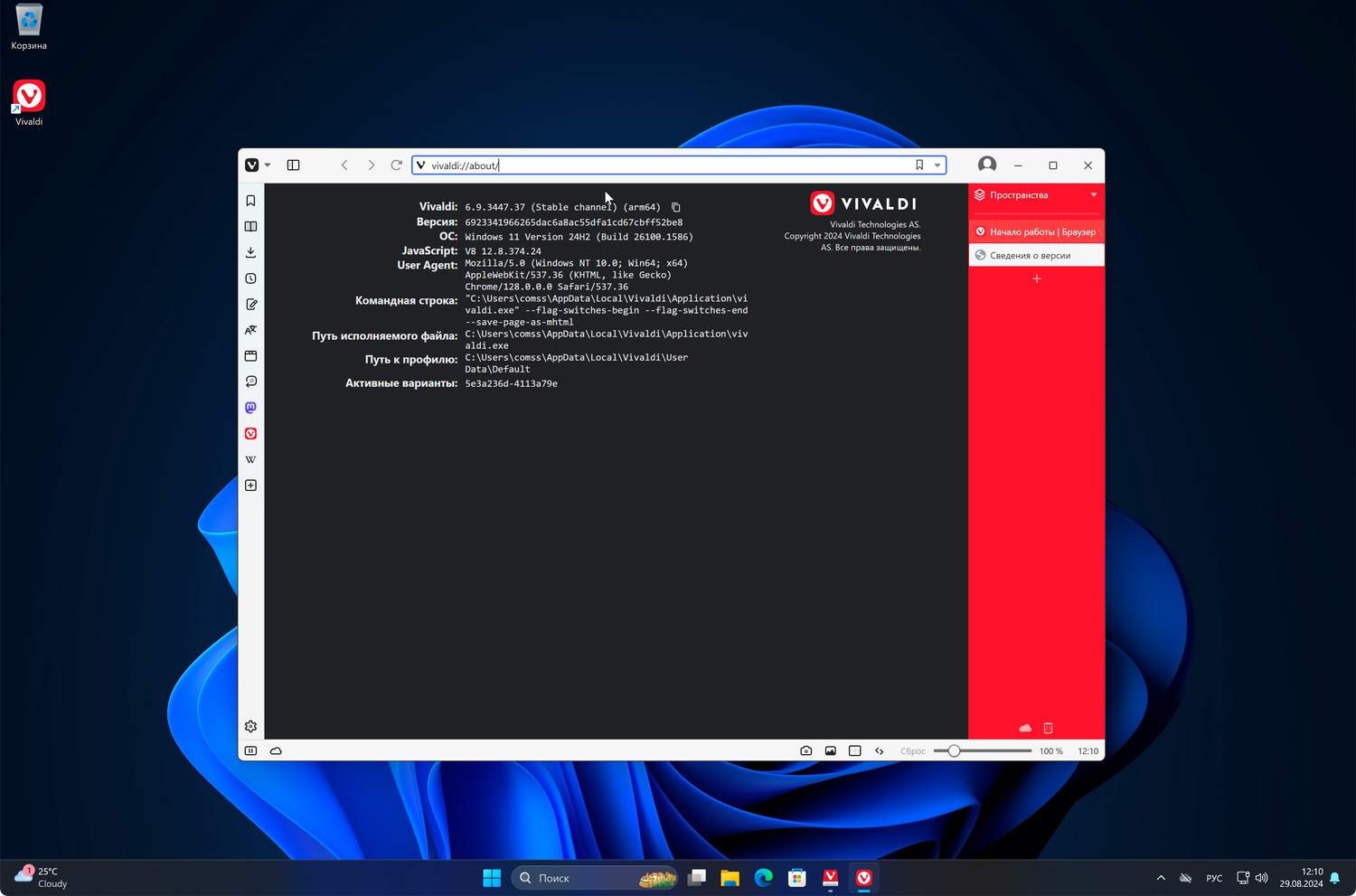
Task: Open the Downloads panel
Action: point(251,252)
